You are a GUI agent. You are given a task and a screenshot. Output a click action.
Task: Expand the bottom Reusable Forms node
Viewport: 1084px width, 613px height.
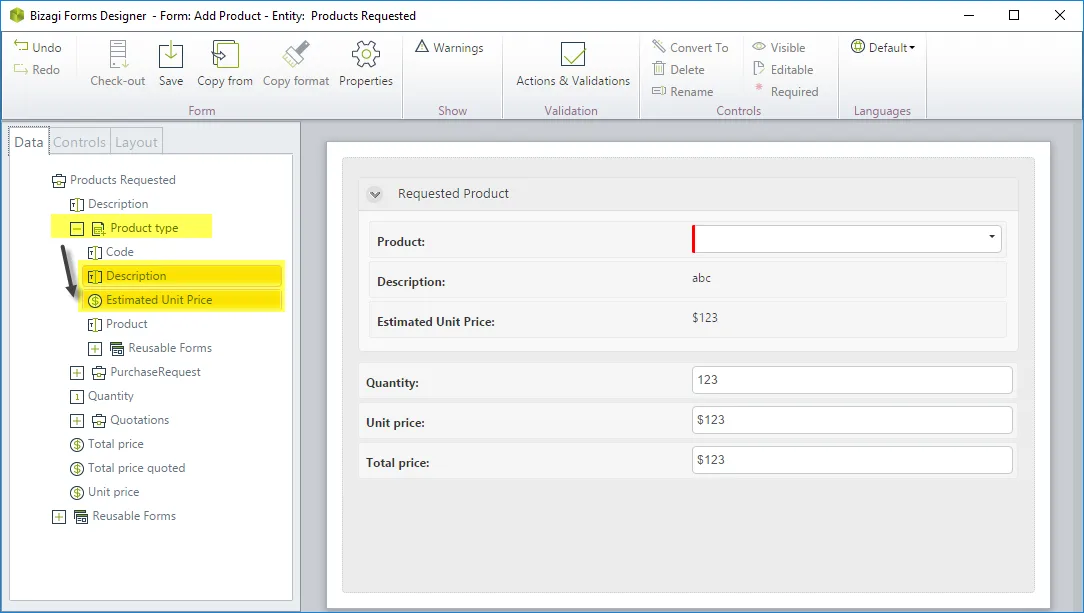click(x=59, y=517)
